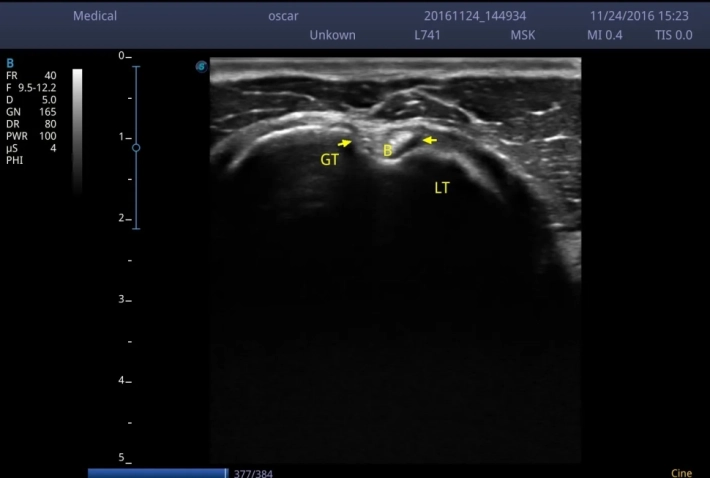The height and width of the screenshot is (478, 710).
Task: Click the grayscale map bar
Action: (77, 130)
